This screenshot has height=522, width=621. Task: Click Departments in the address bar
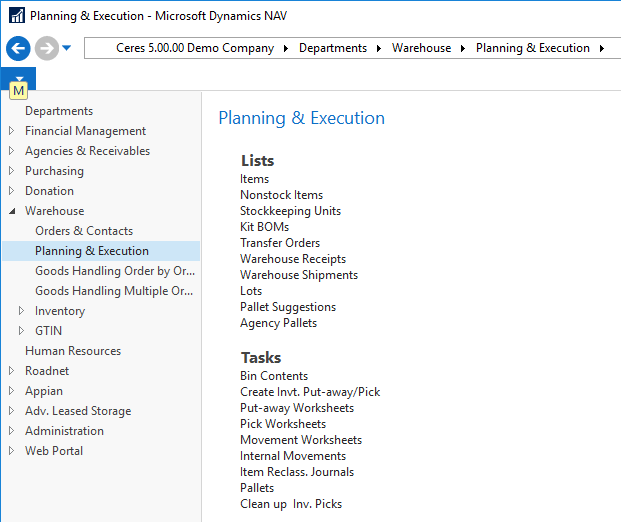coord(333,48)
